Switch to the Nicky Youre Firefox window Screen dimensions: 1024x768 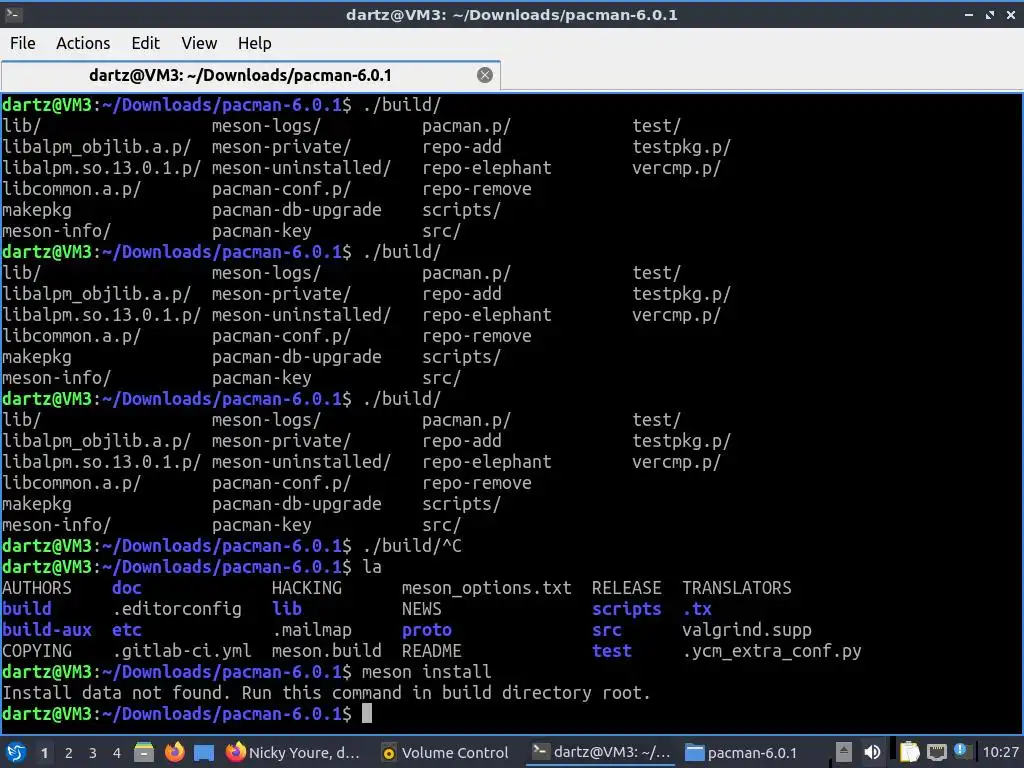point(293,752)
